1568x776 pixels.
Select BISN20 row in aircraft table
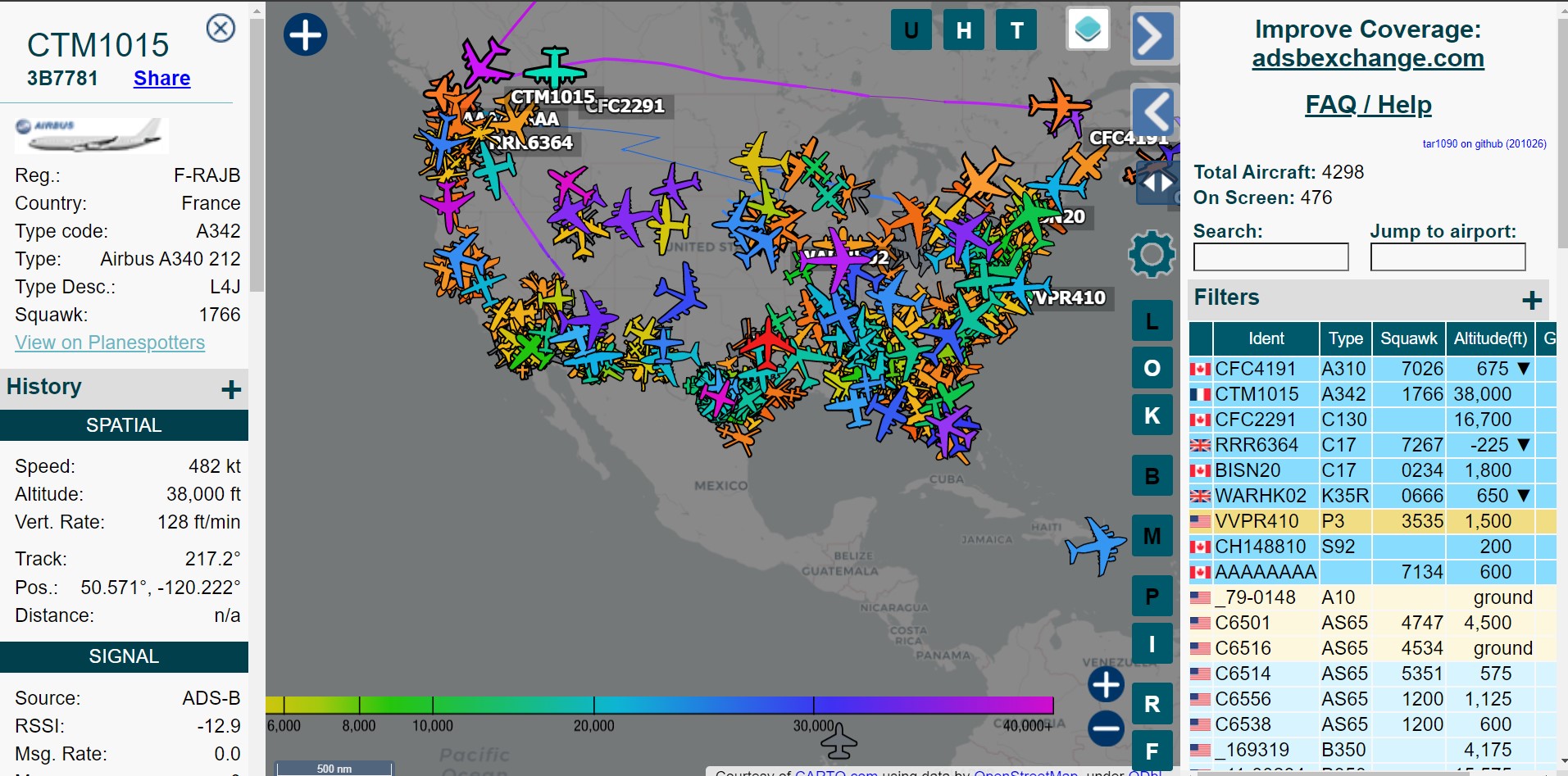coord(1372,470)
